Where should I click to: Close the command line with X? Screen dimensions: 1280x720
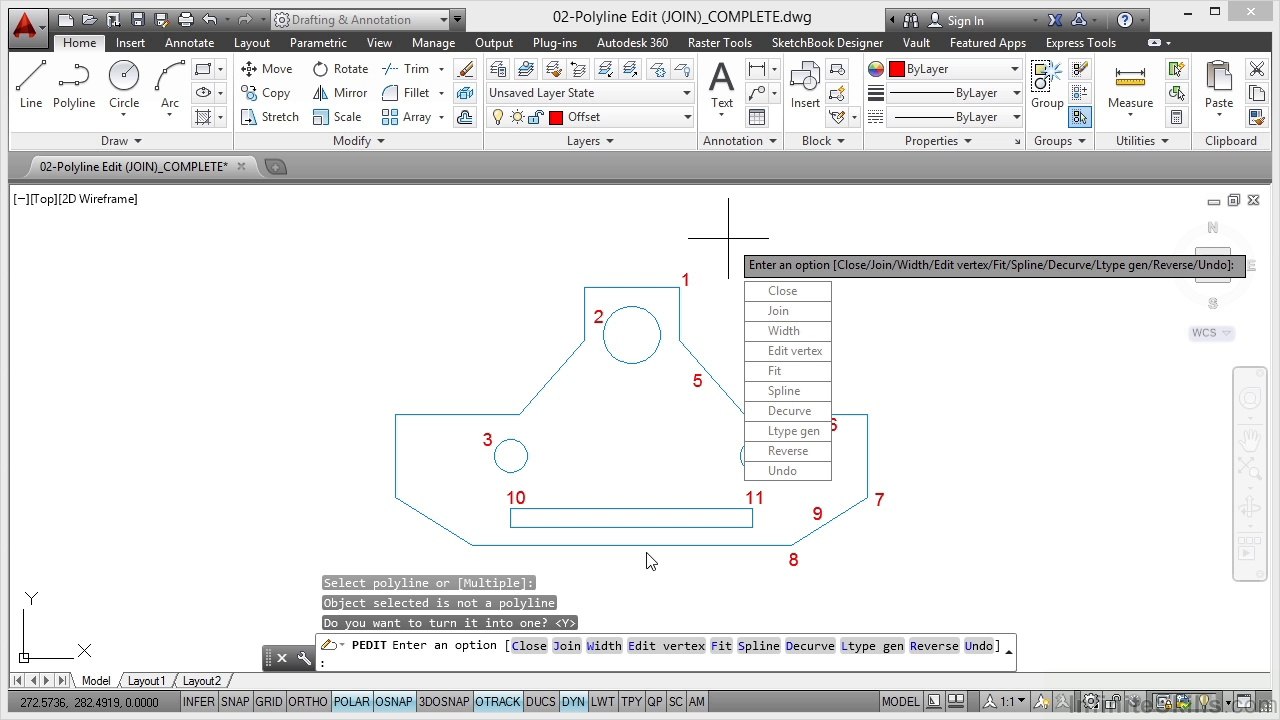282,658
